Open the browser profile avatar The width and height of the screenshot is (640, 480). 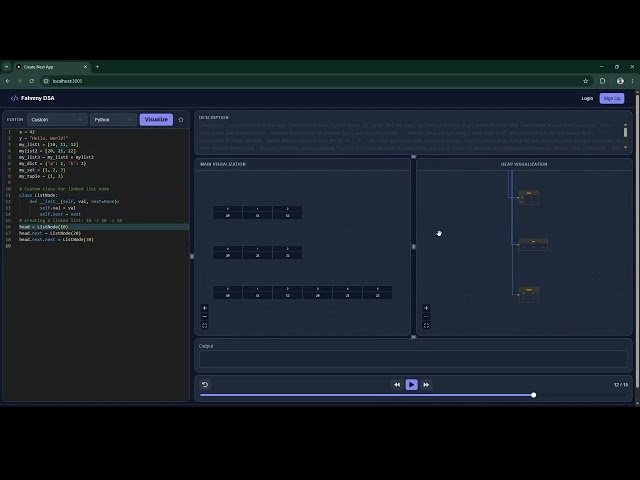[620, 81]
